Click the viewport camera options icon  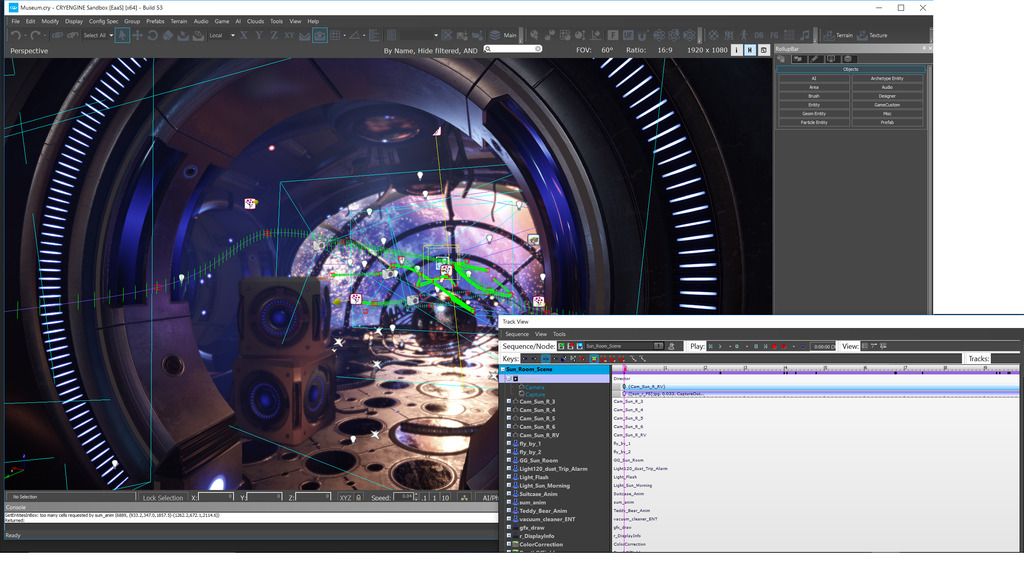763,50
